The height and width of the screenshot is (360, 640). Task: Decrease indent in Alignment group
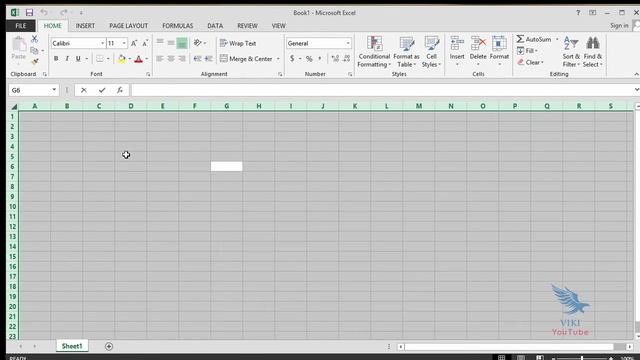[x=198, y=59]
